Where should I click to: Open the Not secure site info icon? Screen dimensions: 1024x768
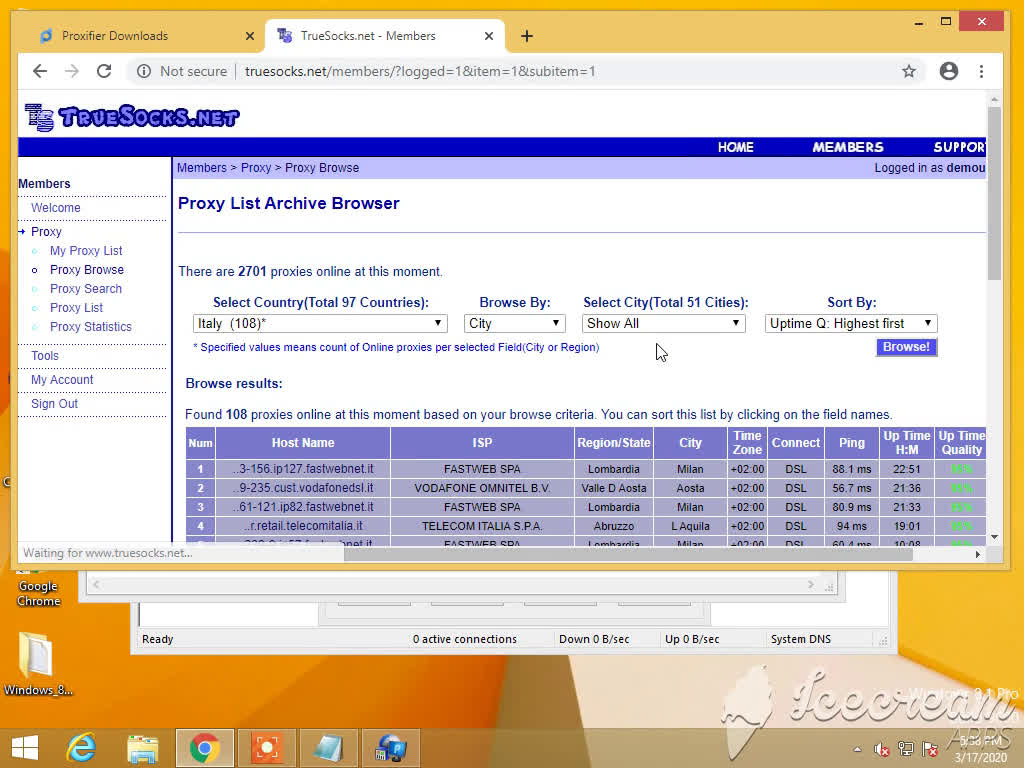pyautogui.click(x=144, y=71)
